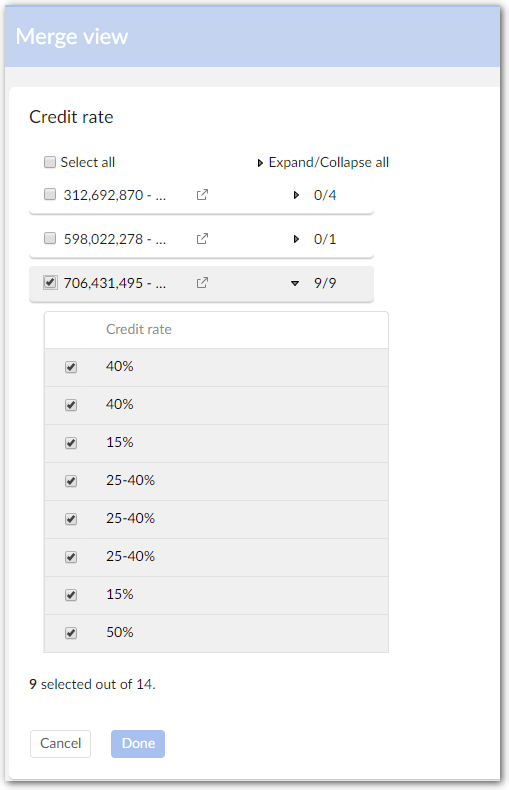The height and width of the screenshot is (790, 509).
Task: Click the 9/9 count of expanded group
Action: click(x=325, y=283)
